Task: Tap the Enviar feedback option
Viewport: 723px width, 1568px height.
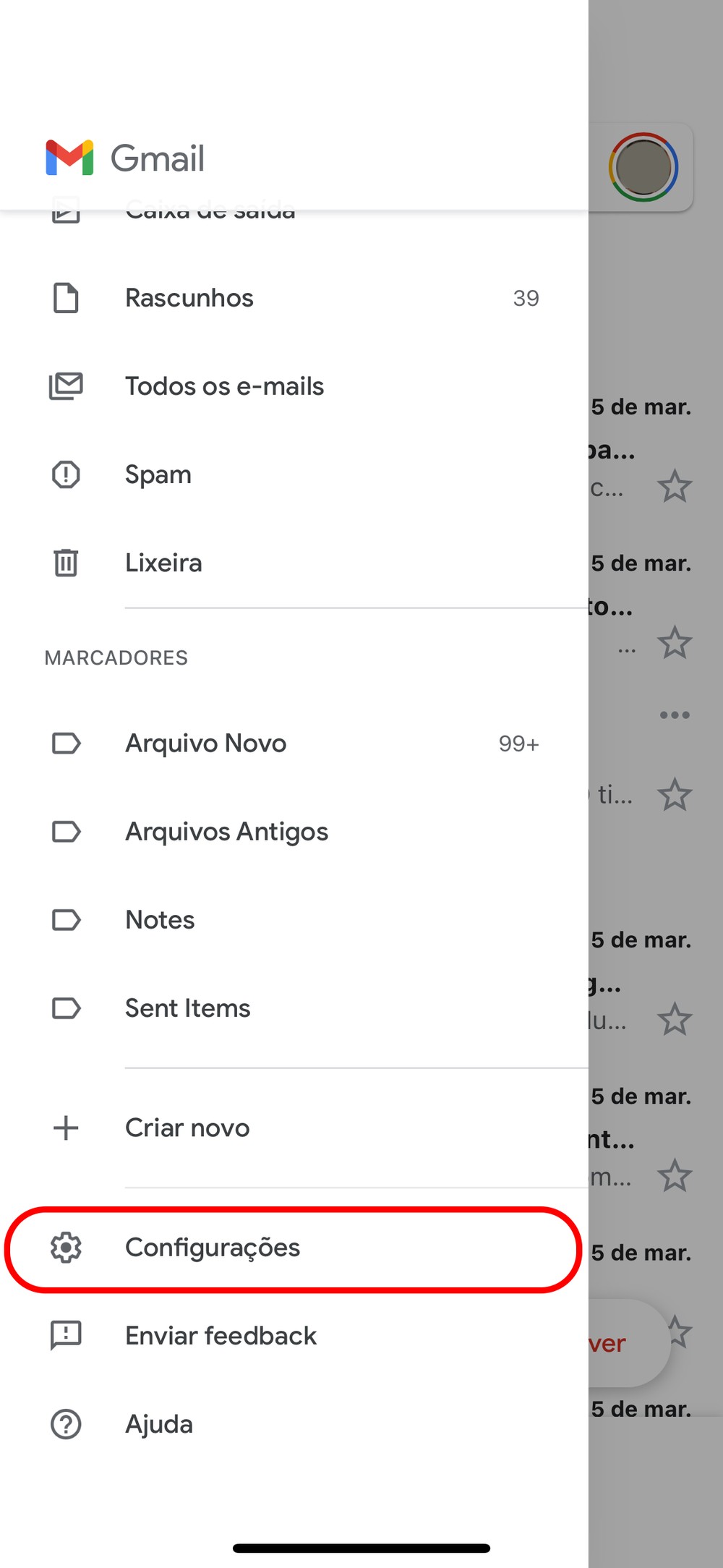Action: [x=221, y=1336]
